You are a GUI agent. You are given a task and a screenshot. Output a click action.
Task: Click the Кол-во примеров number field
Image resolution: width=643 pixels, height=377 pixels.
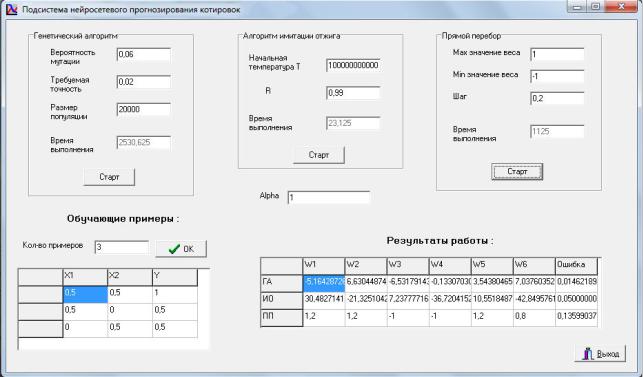[x=122, y=247]
